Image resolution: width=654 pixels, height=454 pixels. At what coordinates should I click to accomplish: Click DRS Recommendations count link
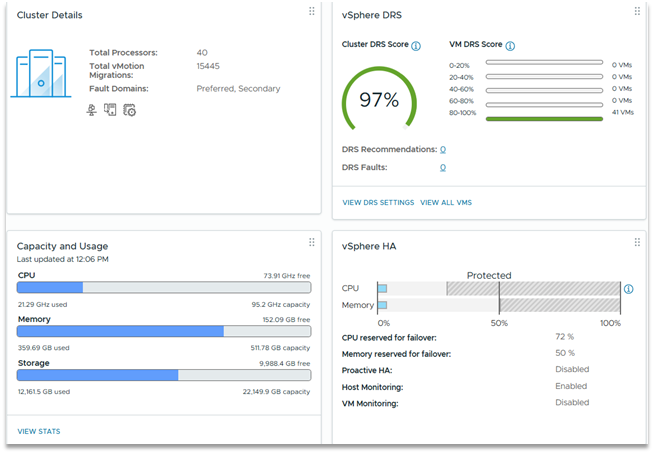[x=443, y=149]
